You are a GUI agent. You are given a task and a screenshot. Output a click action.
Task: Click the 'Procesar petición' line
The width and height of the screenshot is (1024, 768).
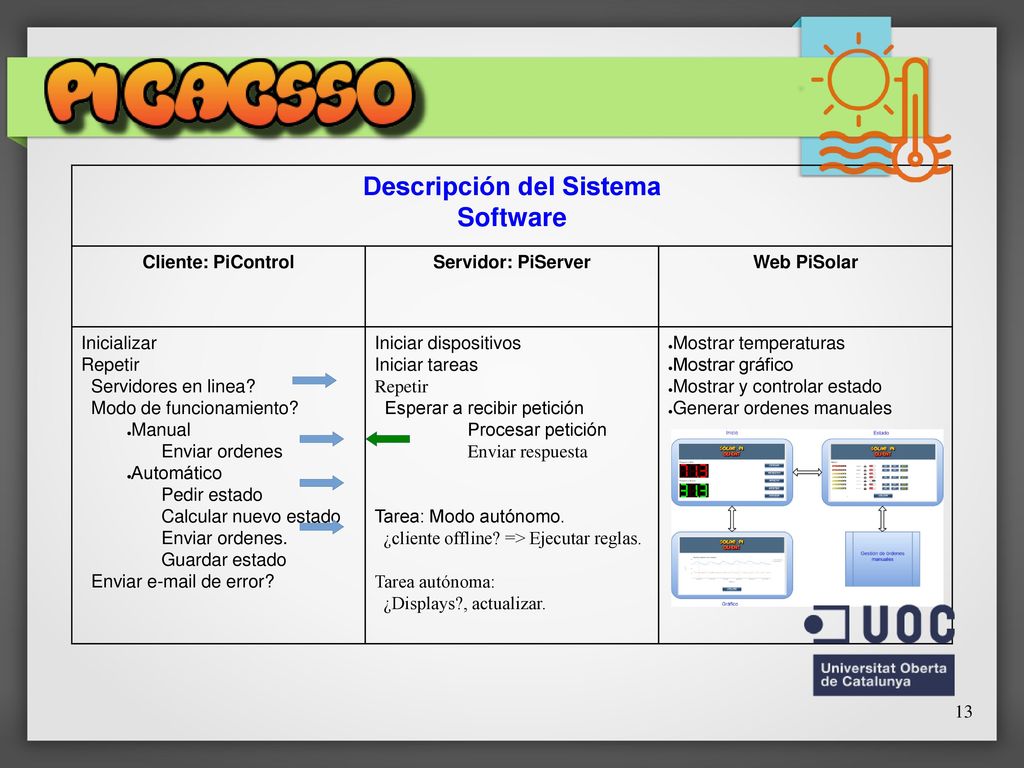pyautogui.click(x=537, y=430)
